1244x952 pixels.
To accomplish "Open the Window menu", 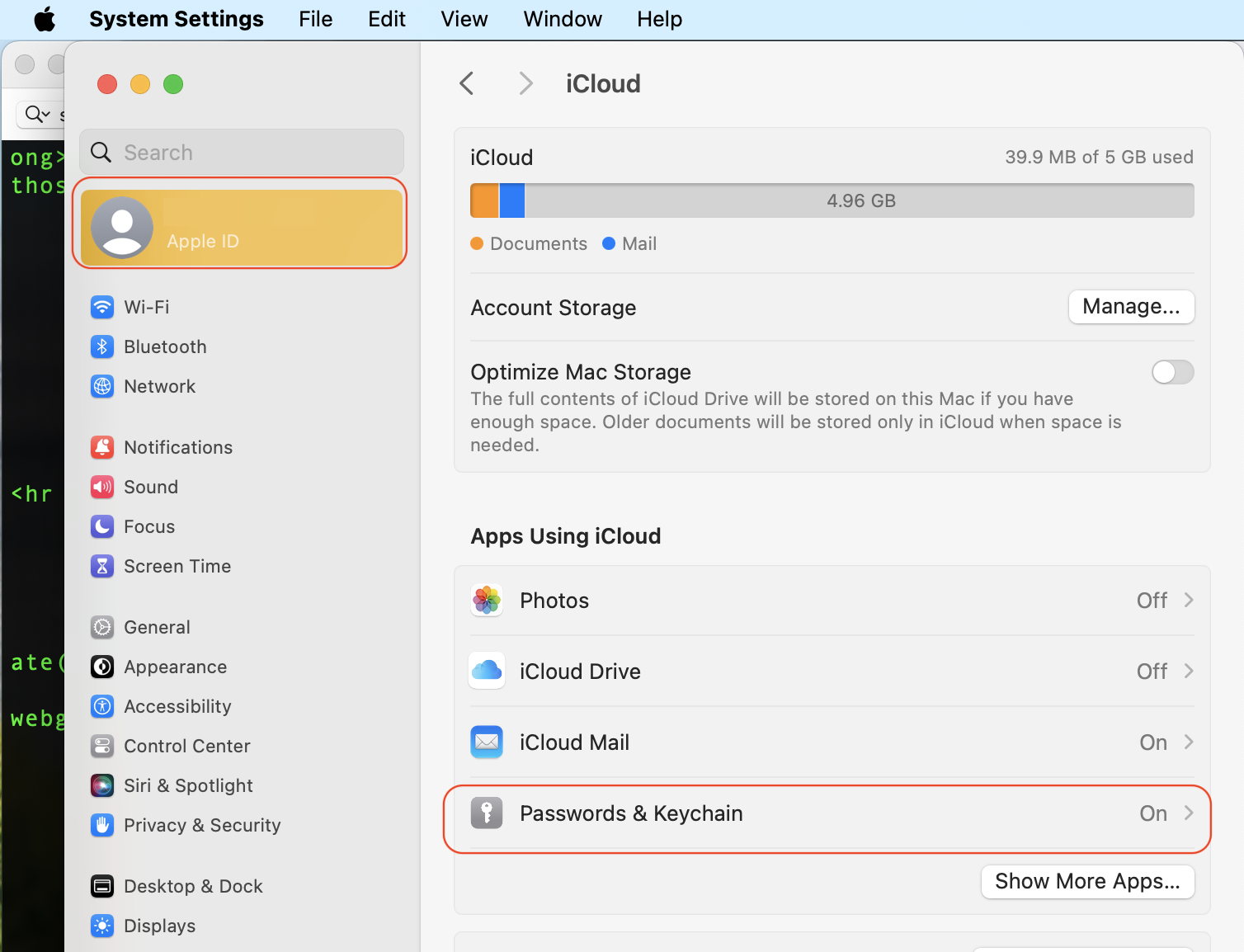I will (x=562, y=18).
